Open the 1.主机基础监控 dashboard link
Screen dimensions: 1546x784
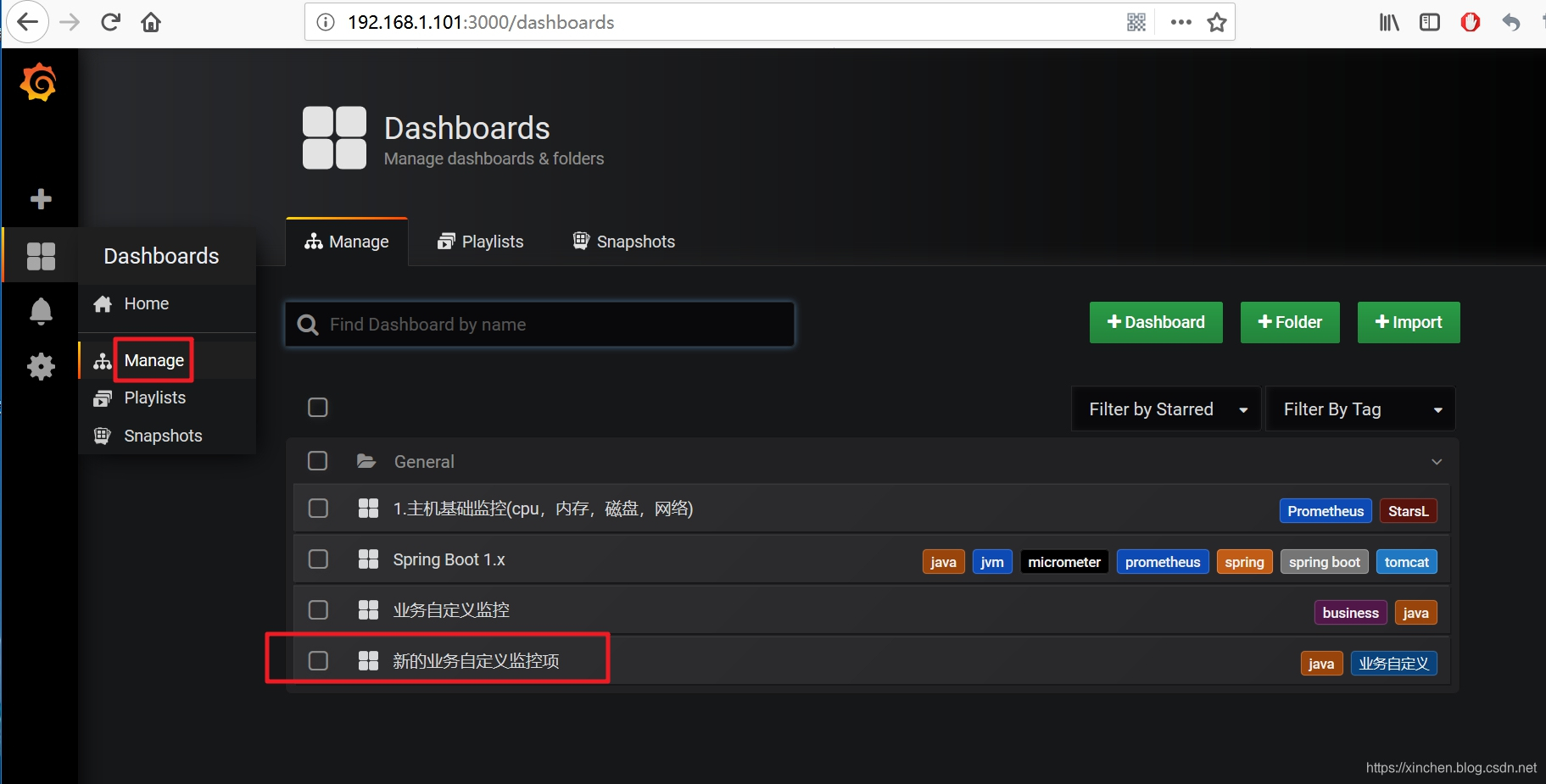(543, 509)
